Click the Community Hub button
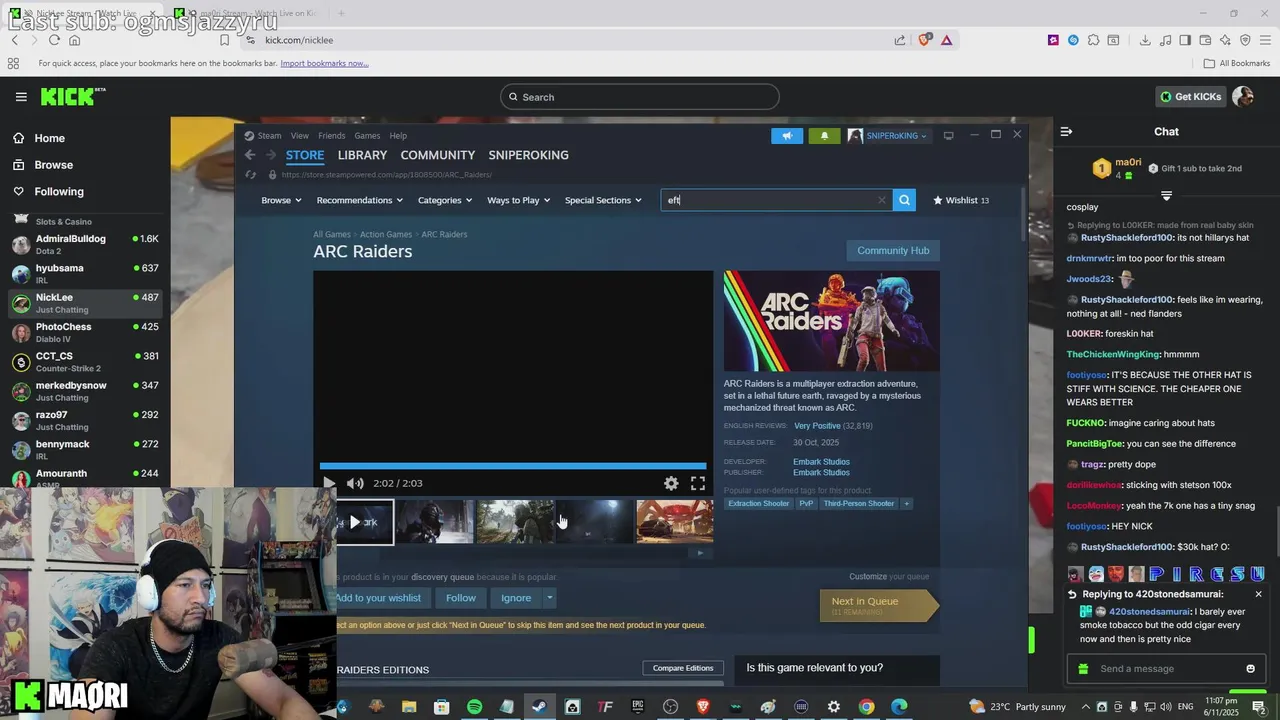Image resolution: width=1280 pixels, height=720 pixels. 893,251
